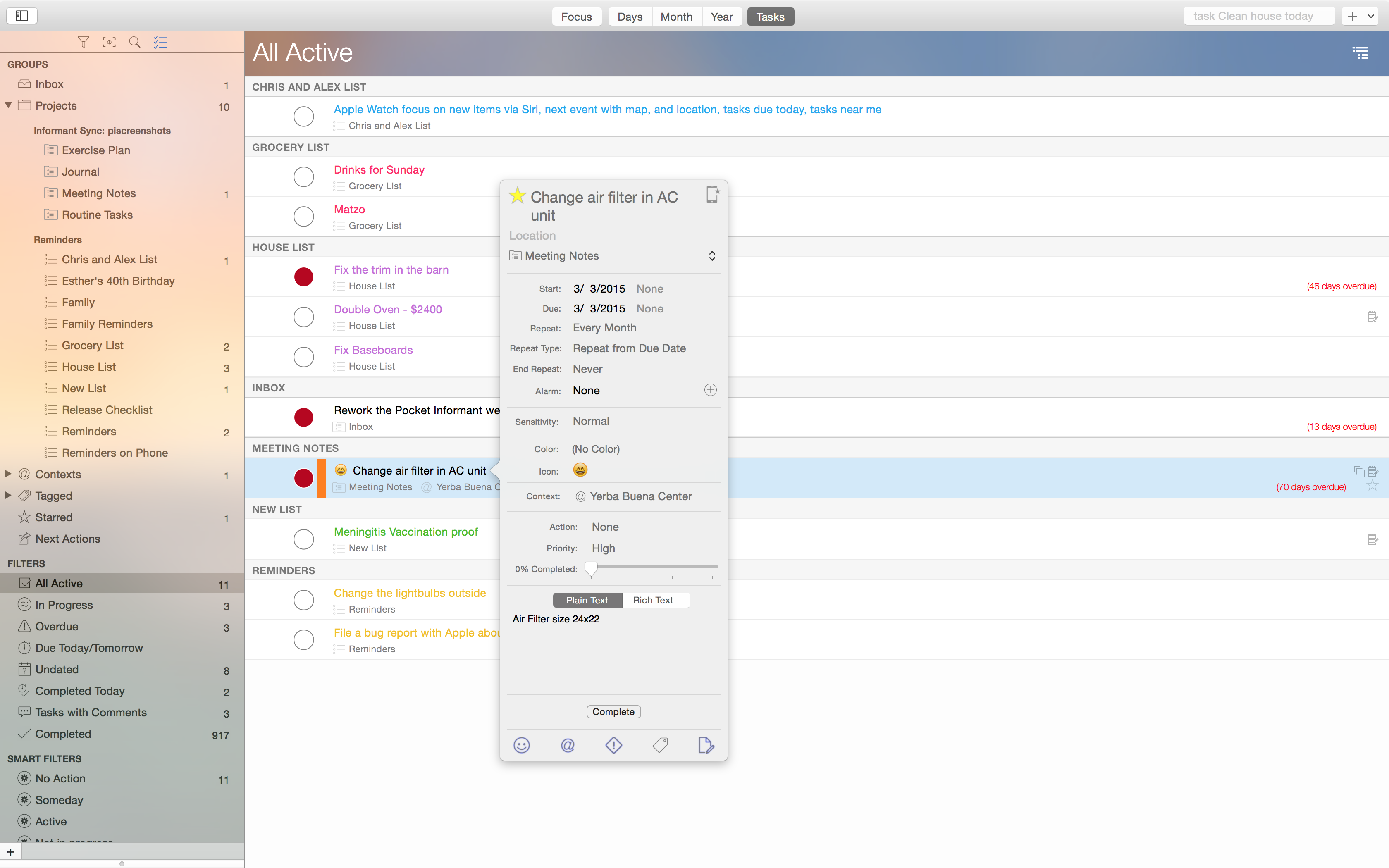
Task: Toggle the yellow star on task title
Action: (x=517, y=195)
